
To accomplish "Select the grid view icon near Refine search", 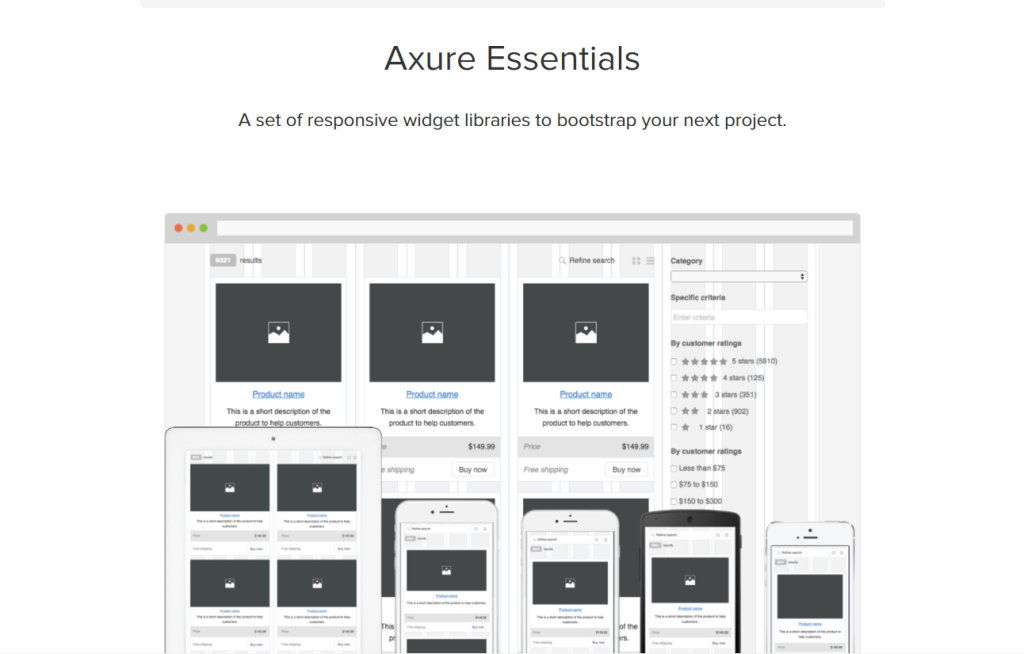I will click(x=638, y=260).
